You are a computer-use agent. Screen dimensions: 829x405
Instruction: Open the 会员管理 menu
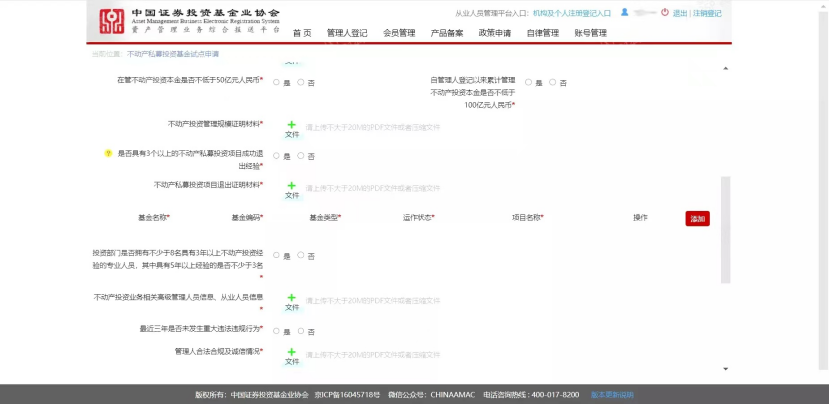tap(399, 33)
